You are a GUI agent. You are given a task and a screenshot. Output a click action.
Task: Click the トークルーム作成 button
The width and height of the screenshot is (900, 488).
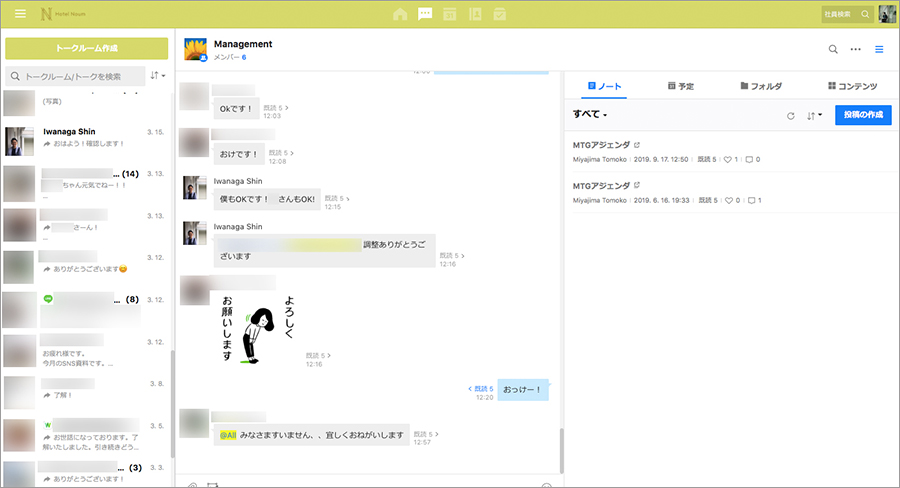click(x=86, y=49)
